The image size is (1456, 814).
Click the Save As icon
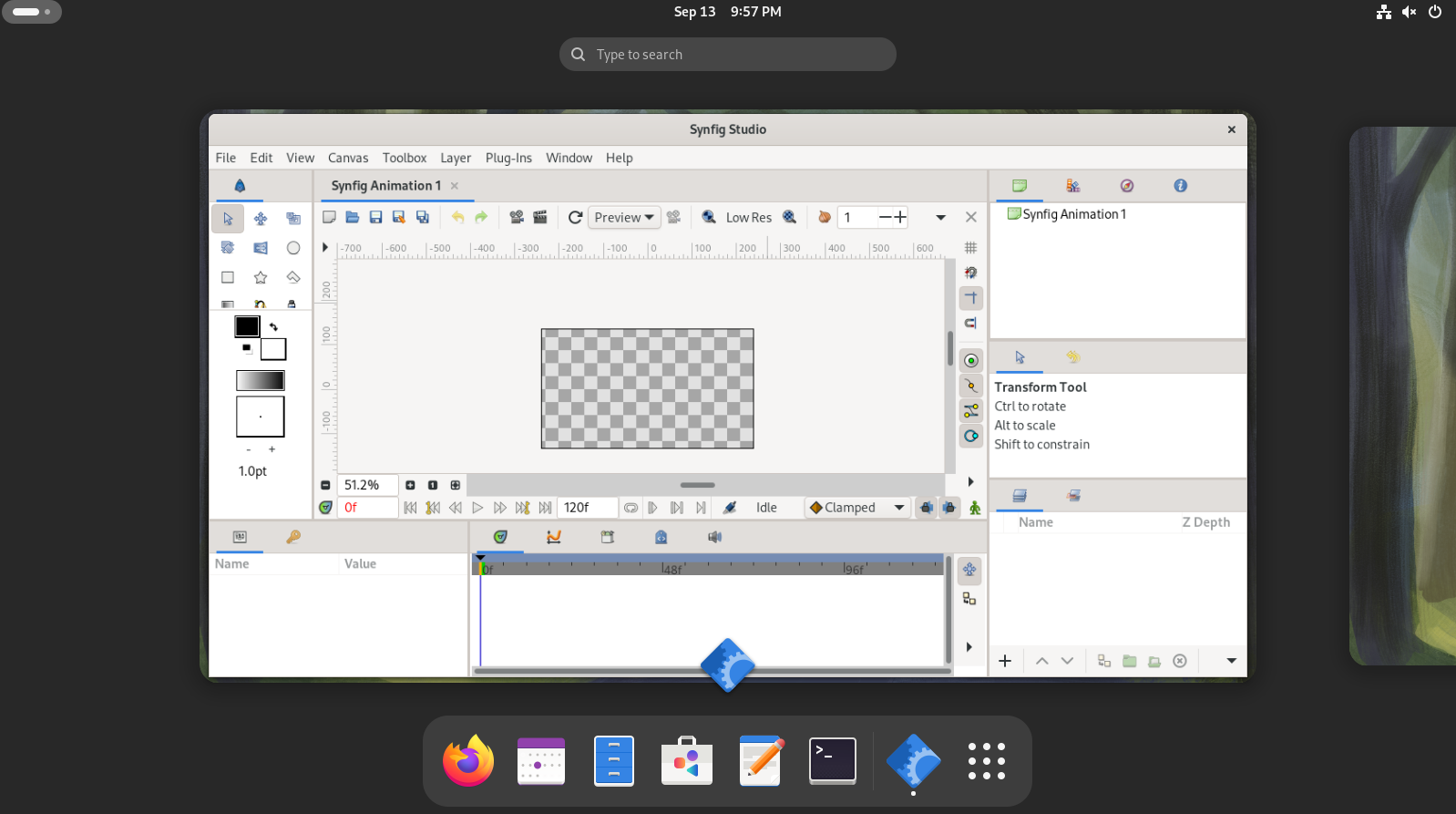click(x=398, y=217)
